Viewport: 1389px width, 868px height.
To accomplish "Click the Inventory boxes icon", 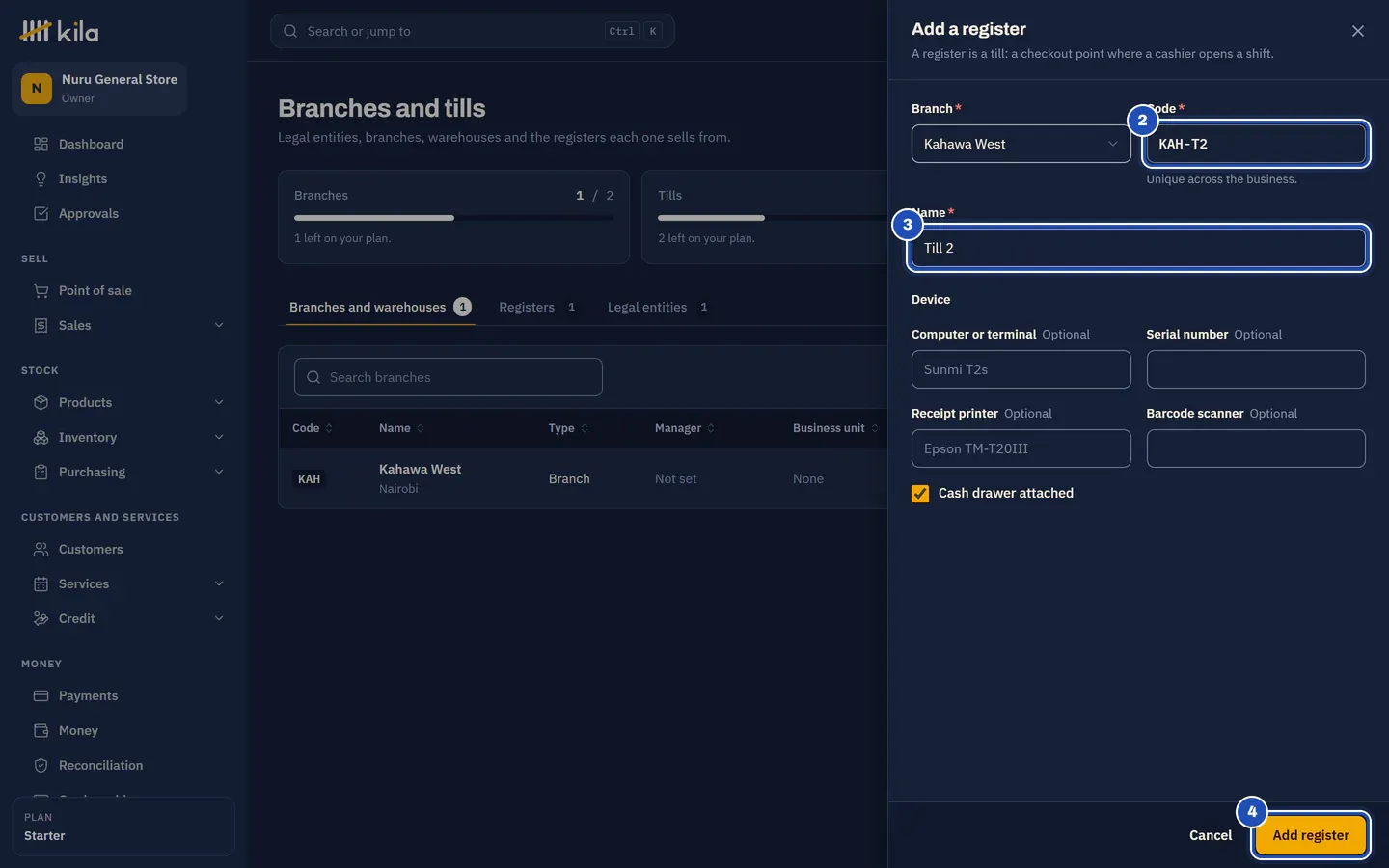I will [41, 438].
